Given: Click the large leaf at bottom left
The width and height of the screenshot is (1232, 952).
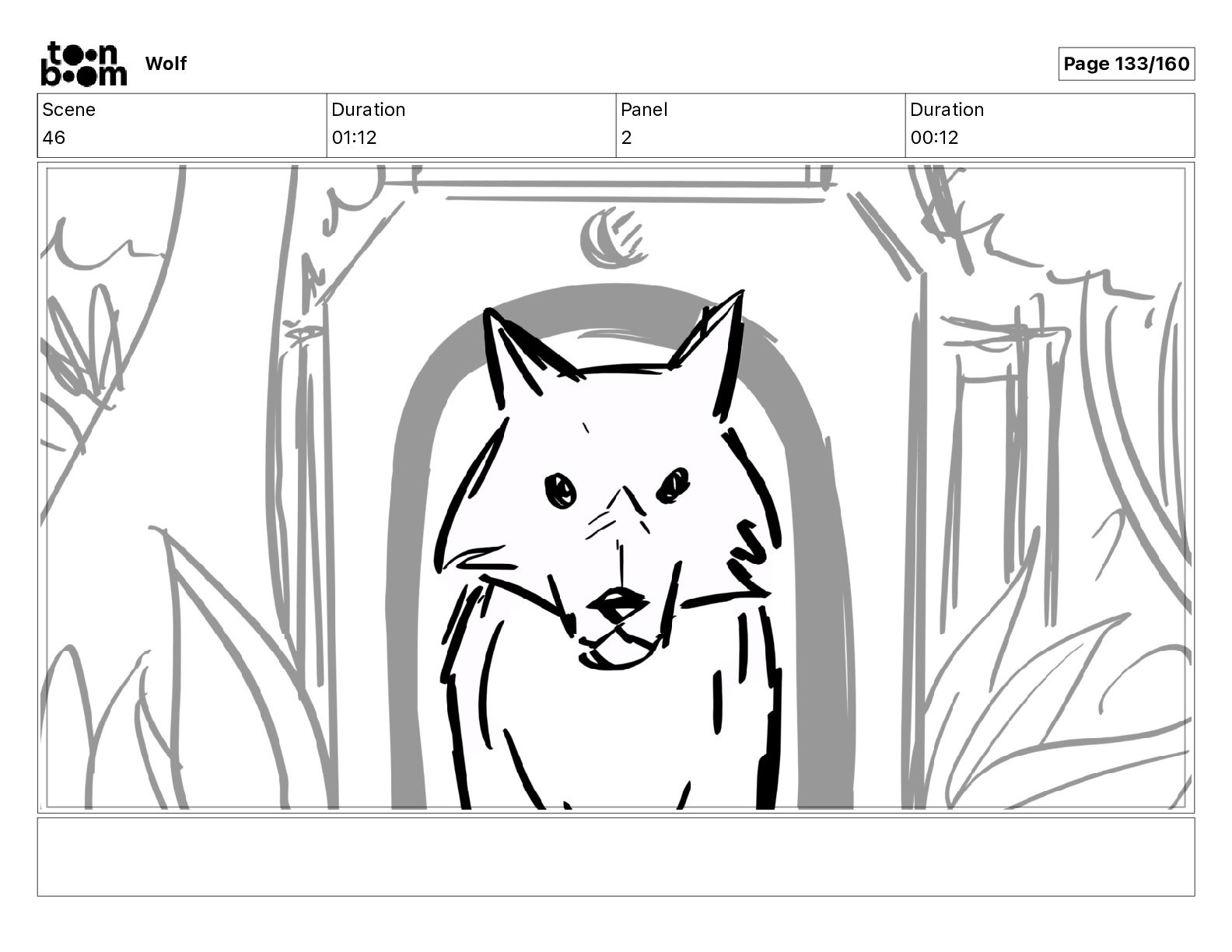Looking at the screenshot, I should coord(233,669).
